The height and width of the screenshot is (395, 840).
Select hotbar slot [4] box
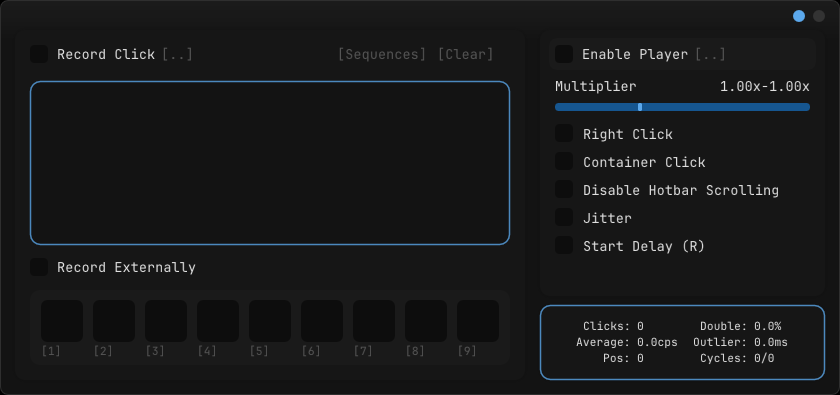218,321
